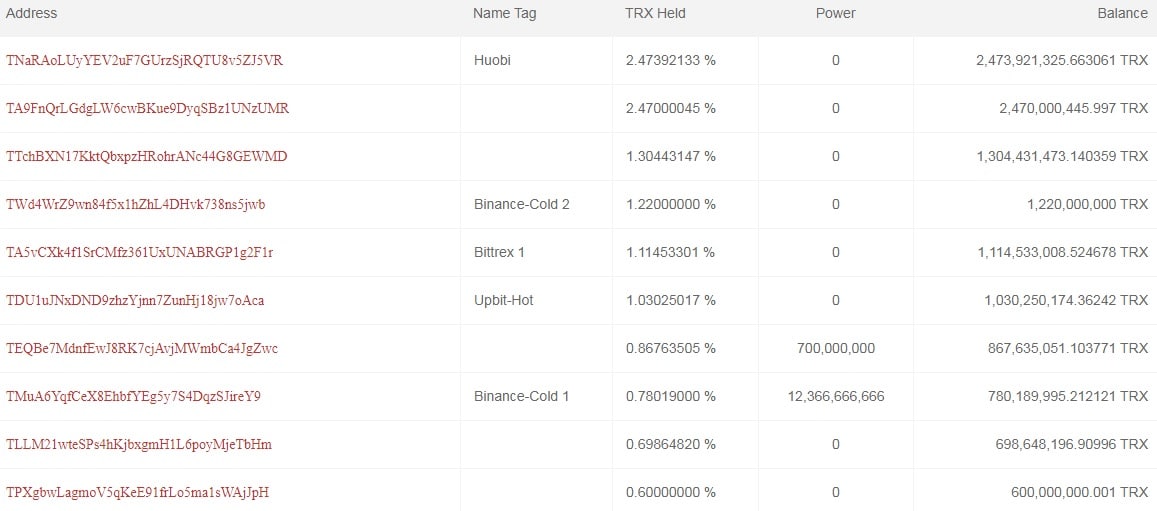Click the Power column header

click(x=835, y=13)
